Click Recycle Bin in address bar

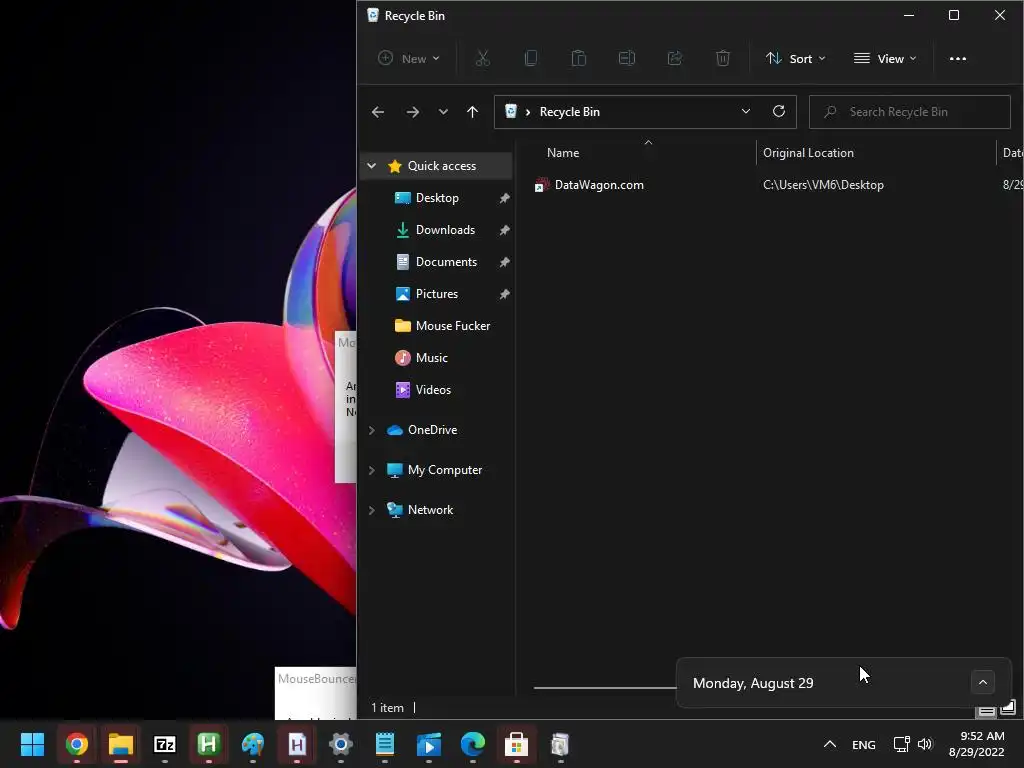[x=569, y=112]
